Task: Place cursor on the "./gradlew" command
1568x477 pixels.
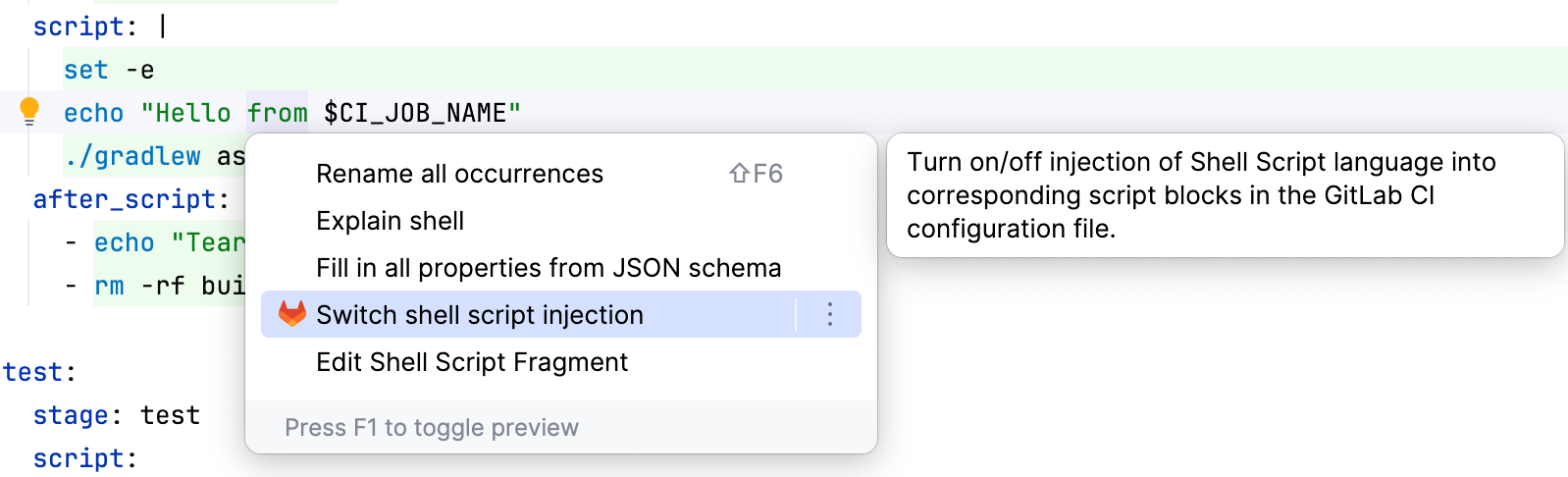Action: coord(132,157)
